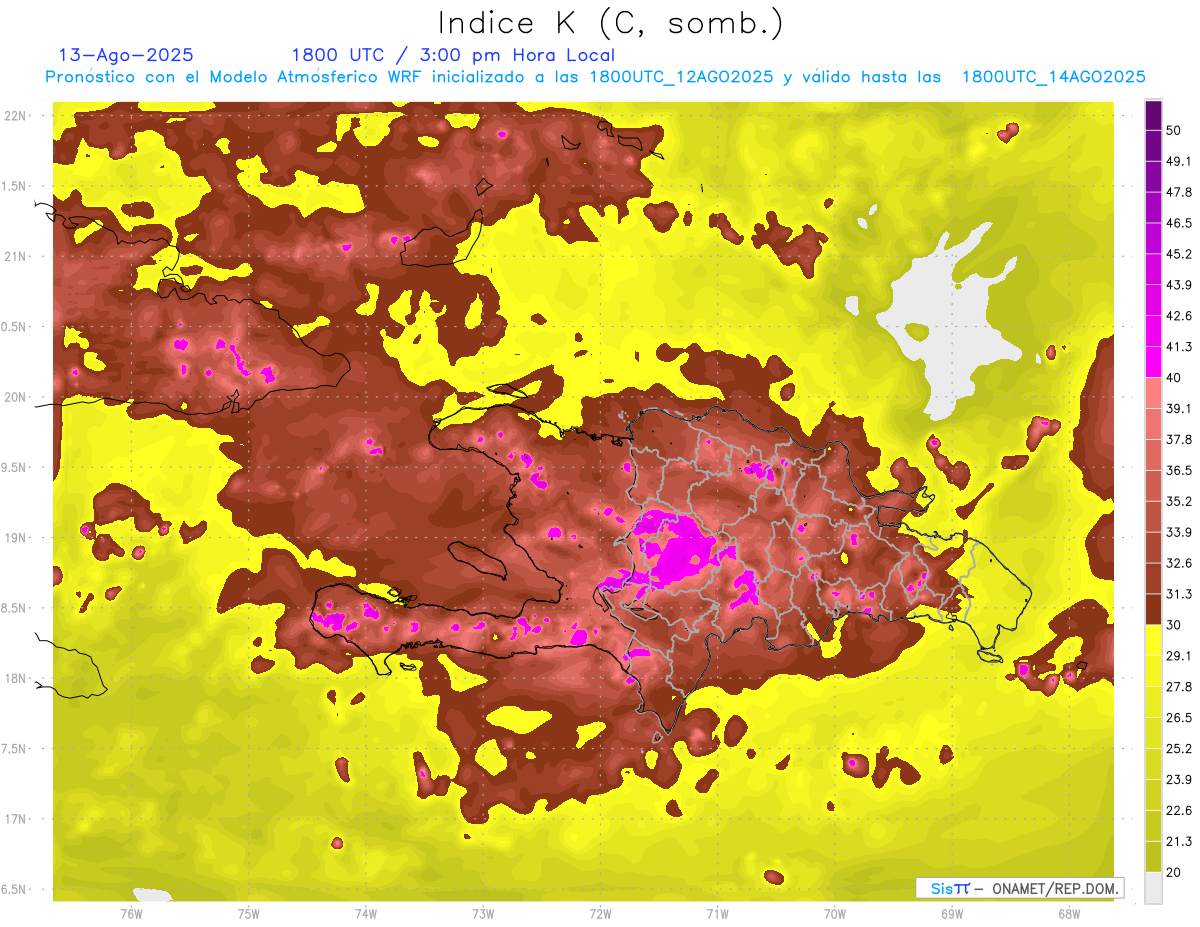This screenshot has height=927, width=1200.
Task: Click the longitude label "71W"
Action: click(717, 914)
